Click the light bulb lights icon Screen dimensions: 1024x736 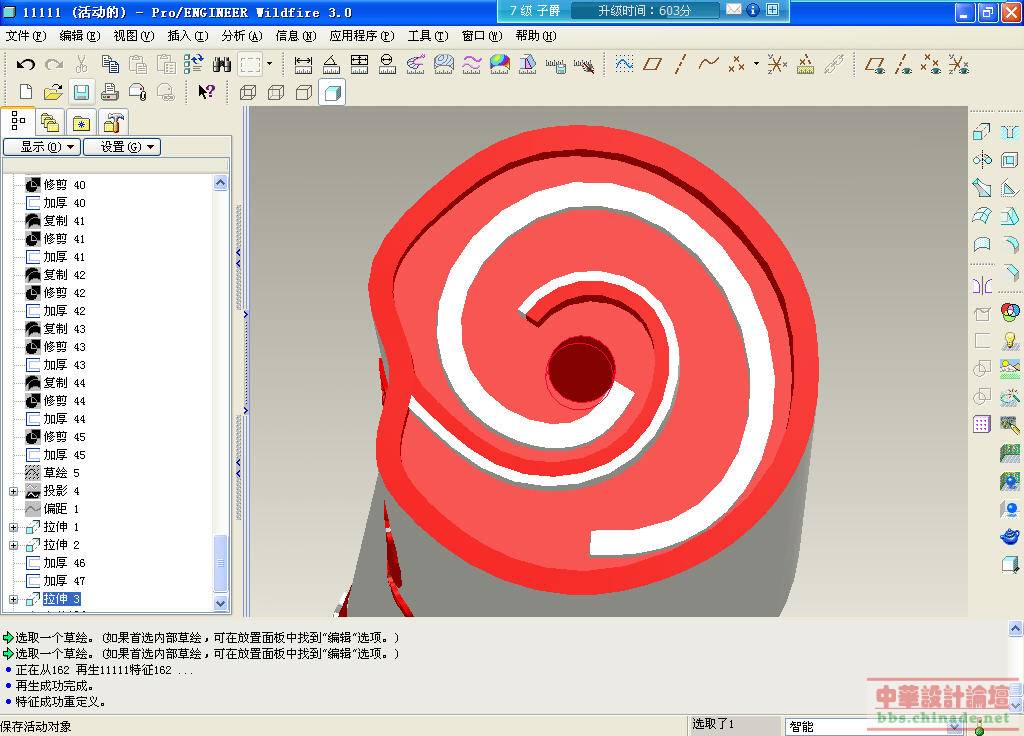coord(1010,340)
